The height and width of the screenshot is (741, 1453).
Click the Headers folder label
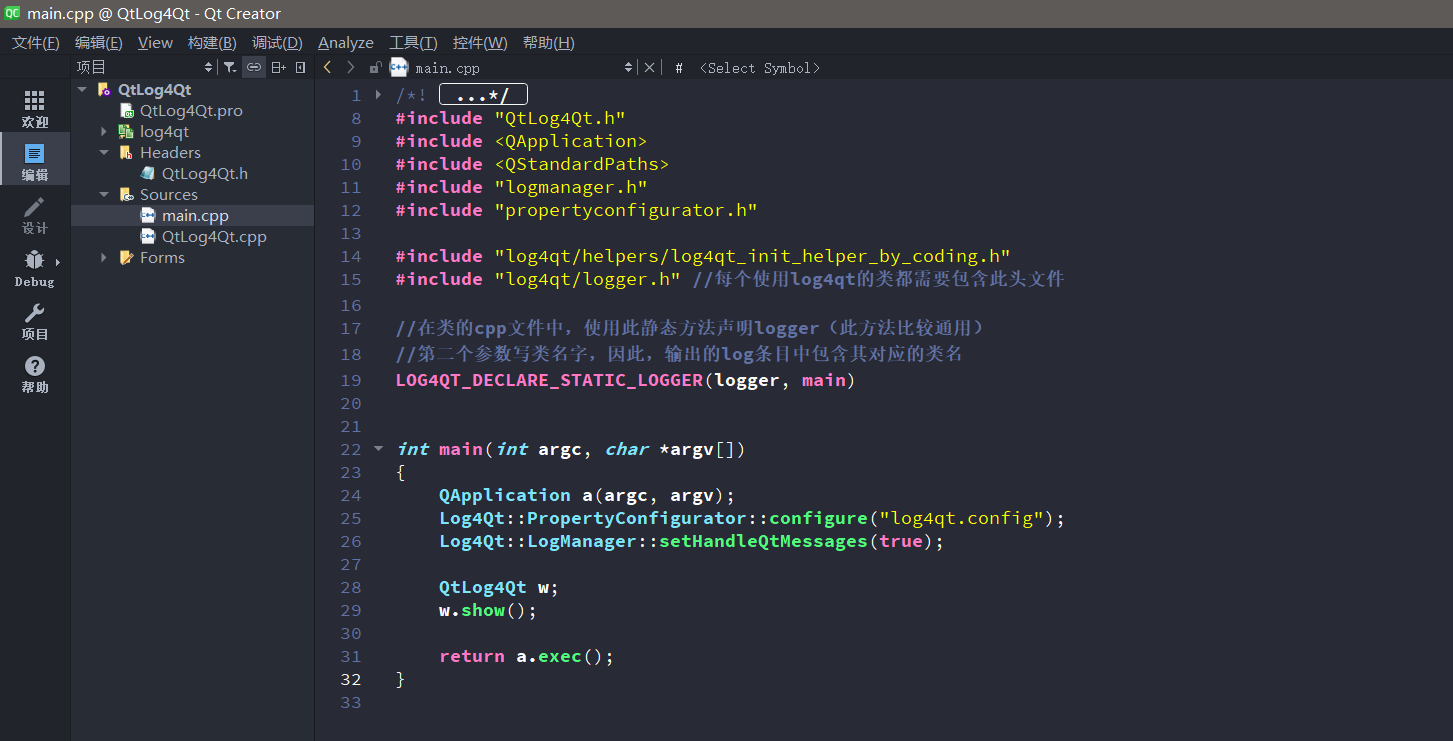pos(170,153)
